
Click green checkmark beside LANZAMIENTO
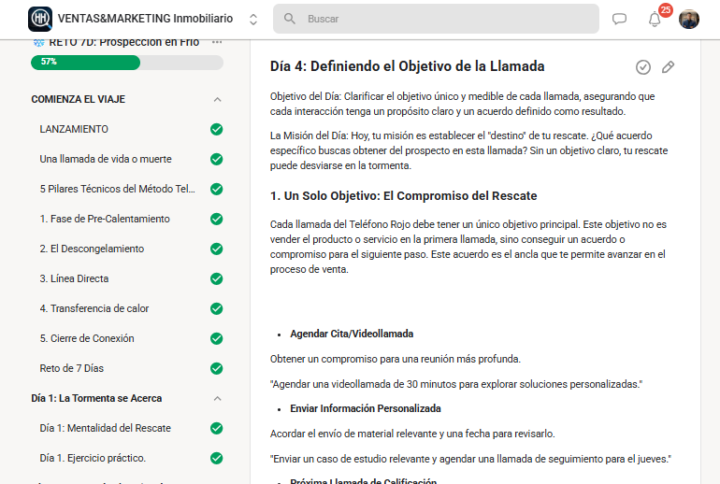pos(217,129)
